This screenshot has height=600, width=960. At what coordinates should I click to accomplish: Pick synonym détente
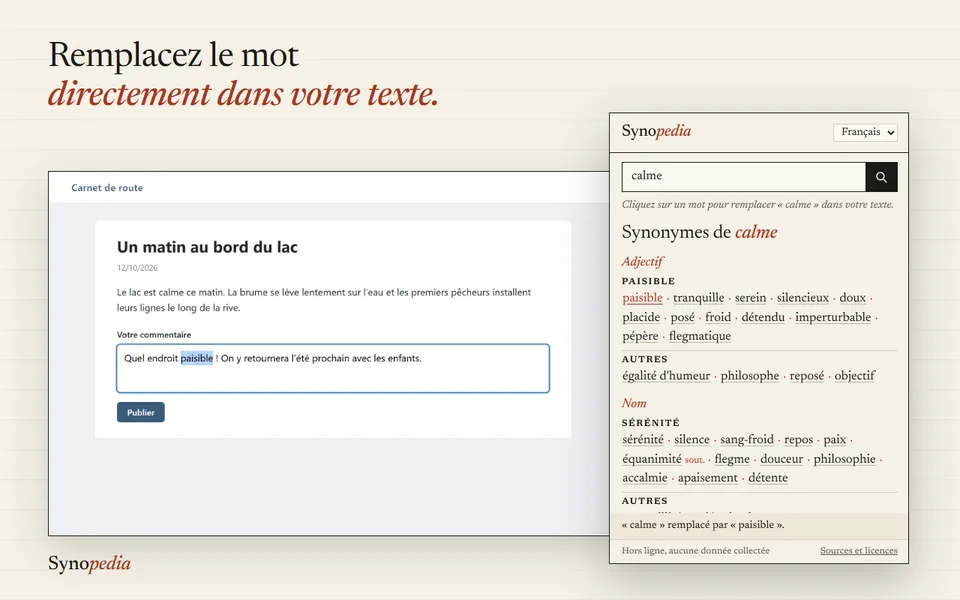point(768,478)
